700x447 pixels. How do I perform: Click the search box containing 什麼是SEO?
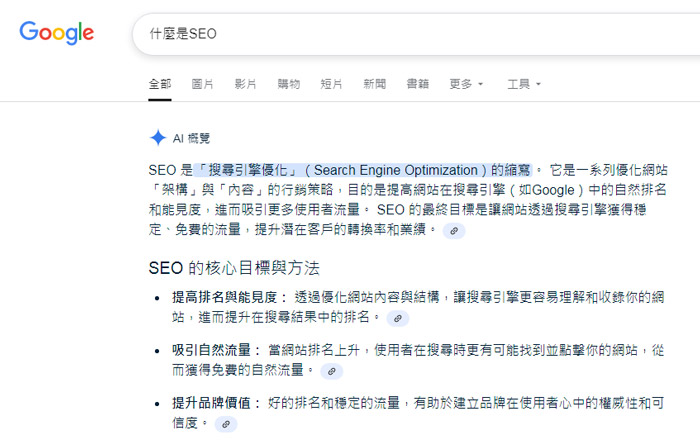tap(400, 33)
